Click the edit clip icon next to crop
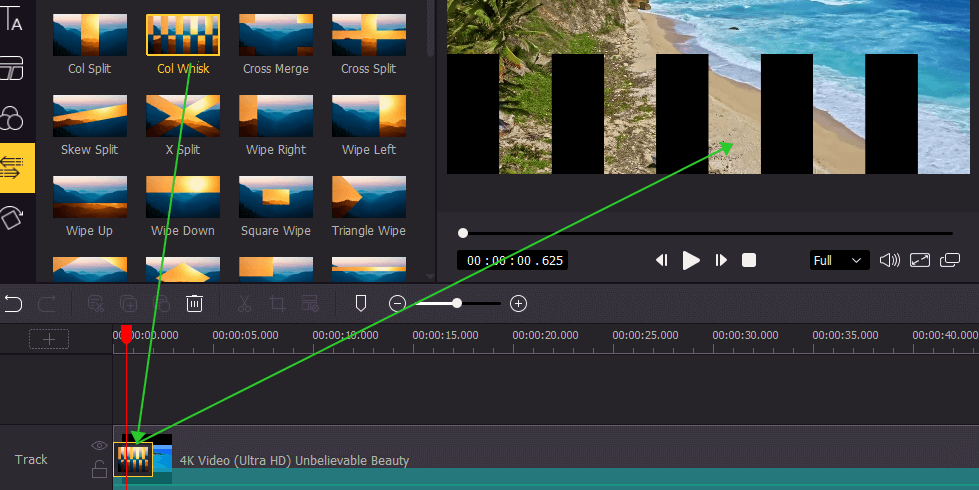Screen dimensions: 979x490 pos(310,304)
